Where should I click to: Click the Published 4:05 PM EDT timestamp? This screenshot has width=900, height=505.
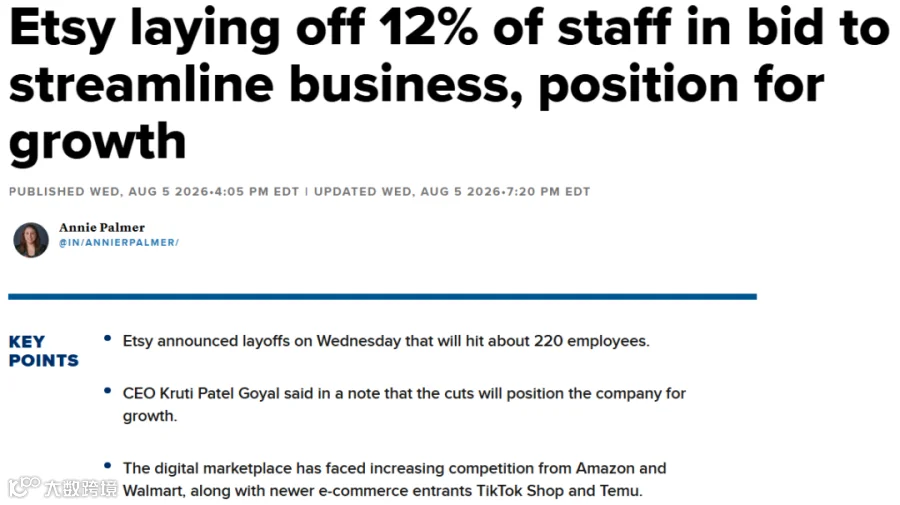tap(154, 192)
